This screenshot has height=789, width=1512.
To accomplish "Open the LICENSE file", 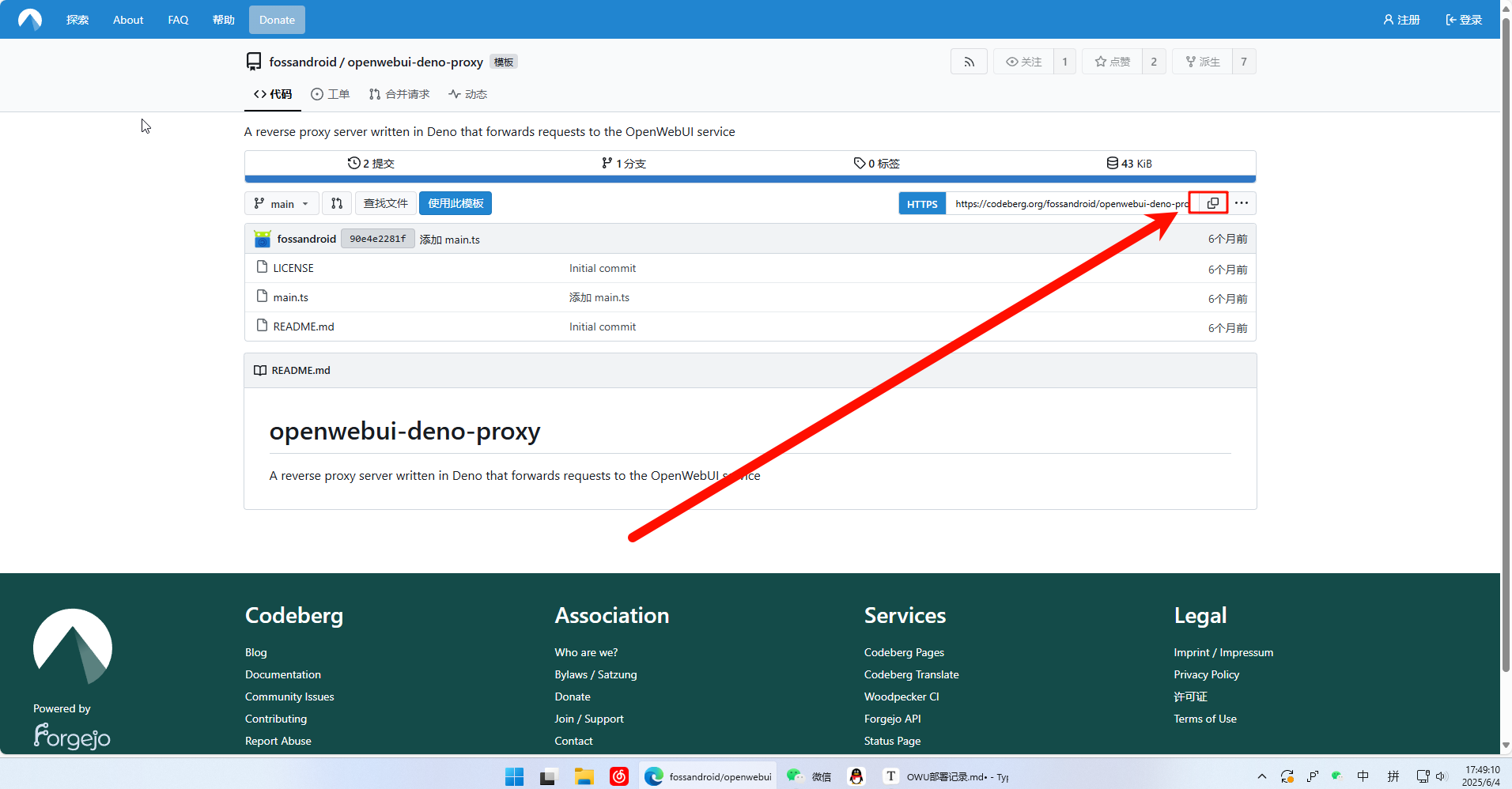I will pyautogui.click(x=293, y=268).
